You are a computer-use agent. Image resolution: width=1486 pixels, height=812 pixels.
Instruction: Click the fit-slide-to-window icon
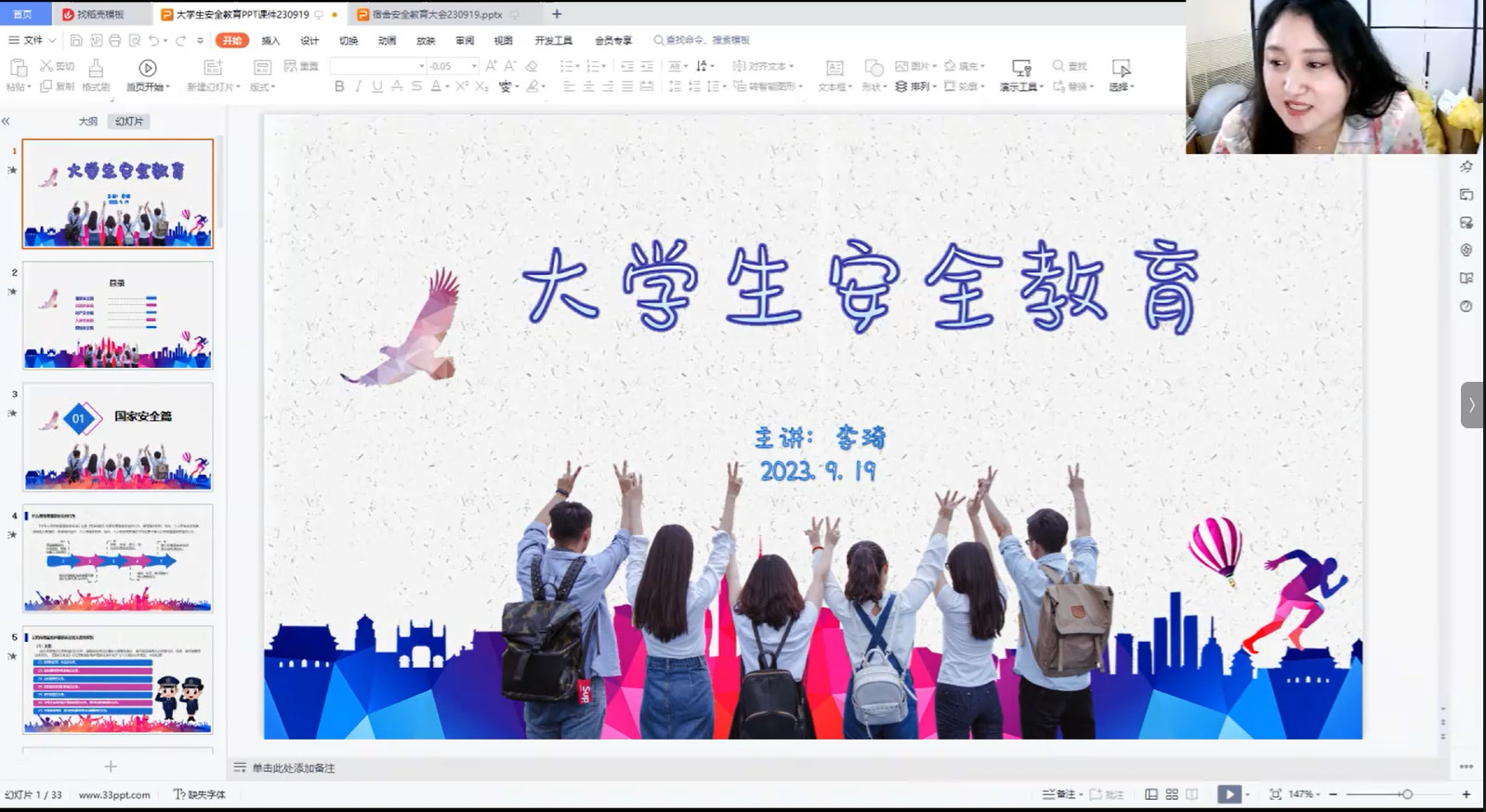point(1275,794)
